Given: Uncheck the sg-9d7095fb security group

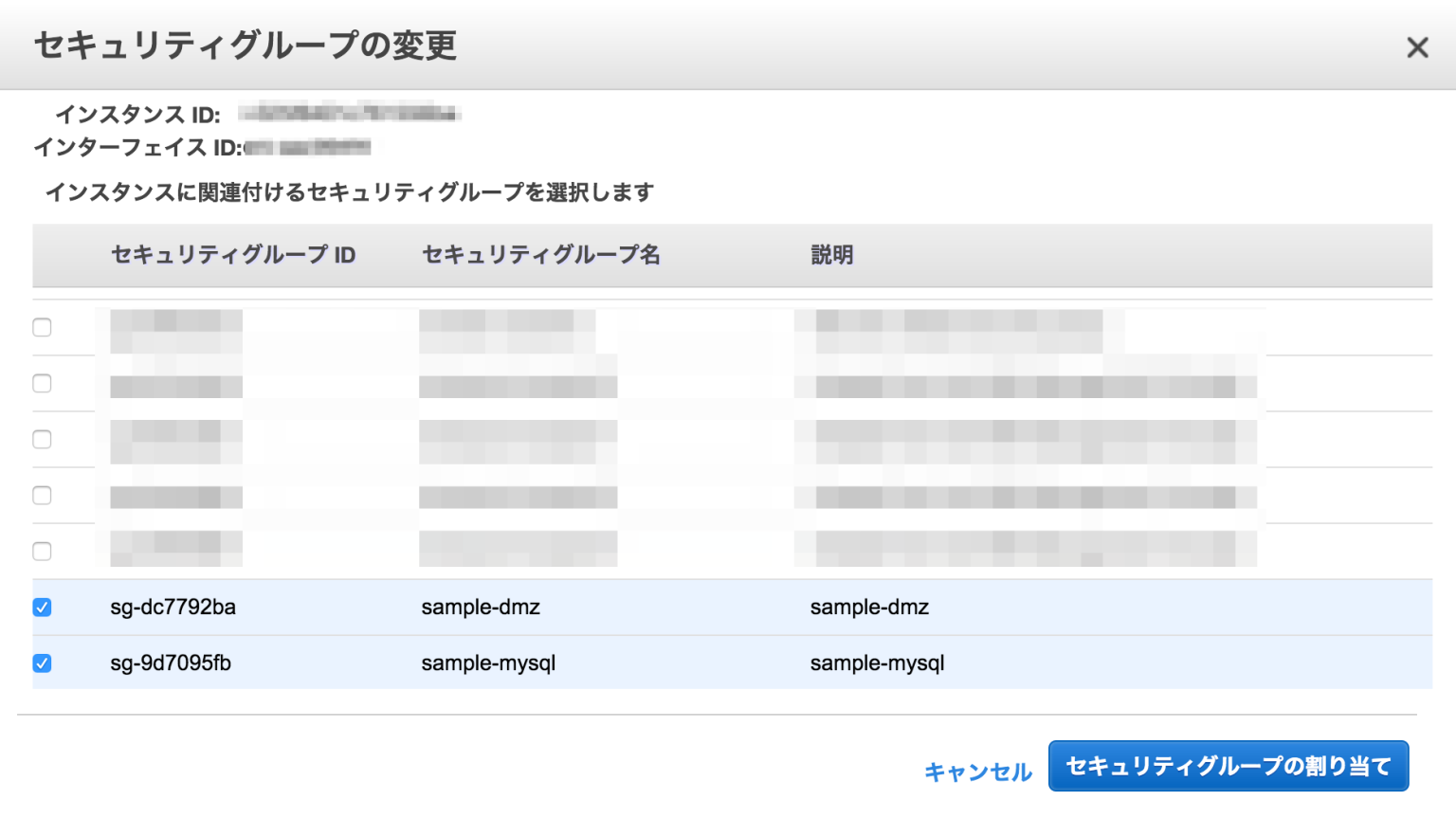Looking at the screenshot, I should point(42,663).
